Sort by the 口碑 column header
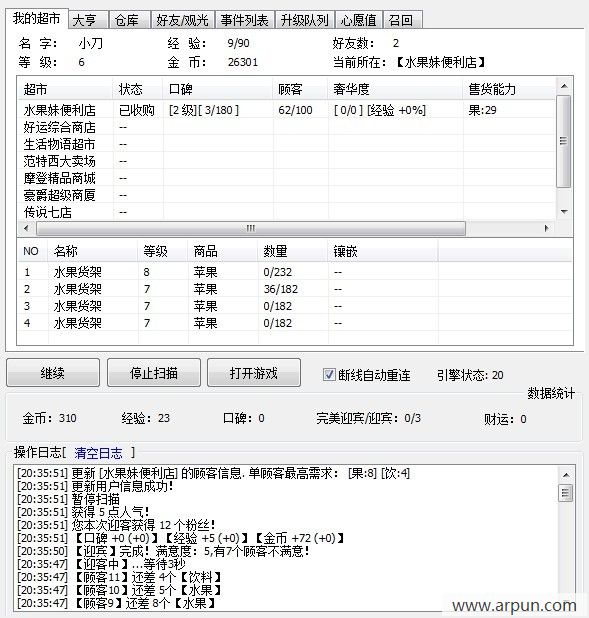 coord(218,89)
